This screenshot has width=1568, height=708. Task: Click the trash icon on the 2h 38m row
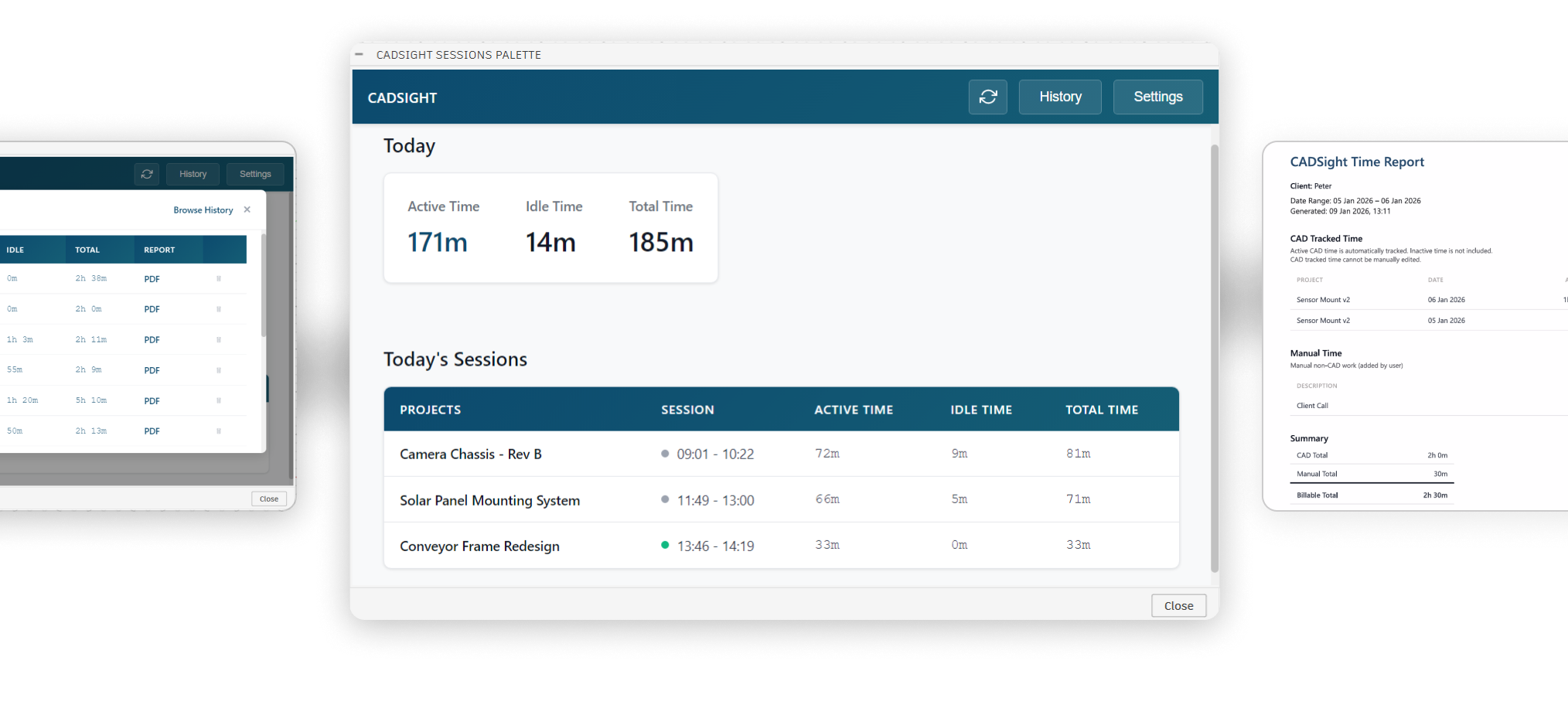219,279
